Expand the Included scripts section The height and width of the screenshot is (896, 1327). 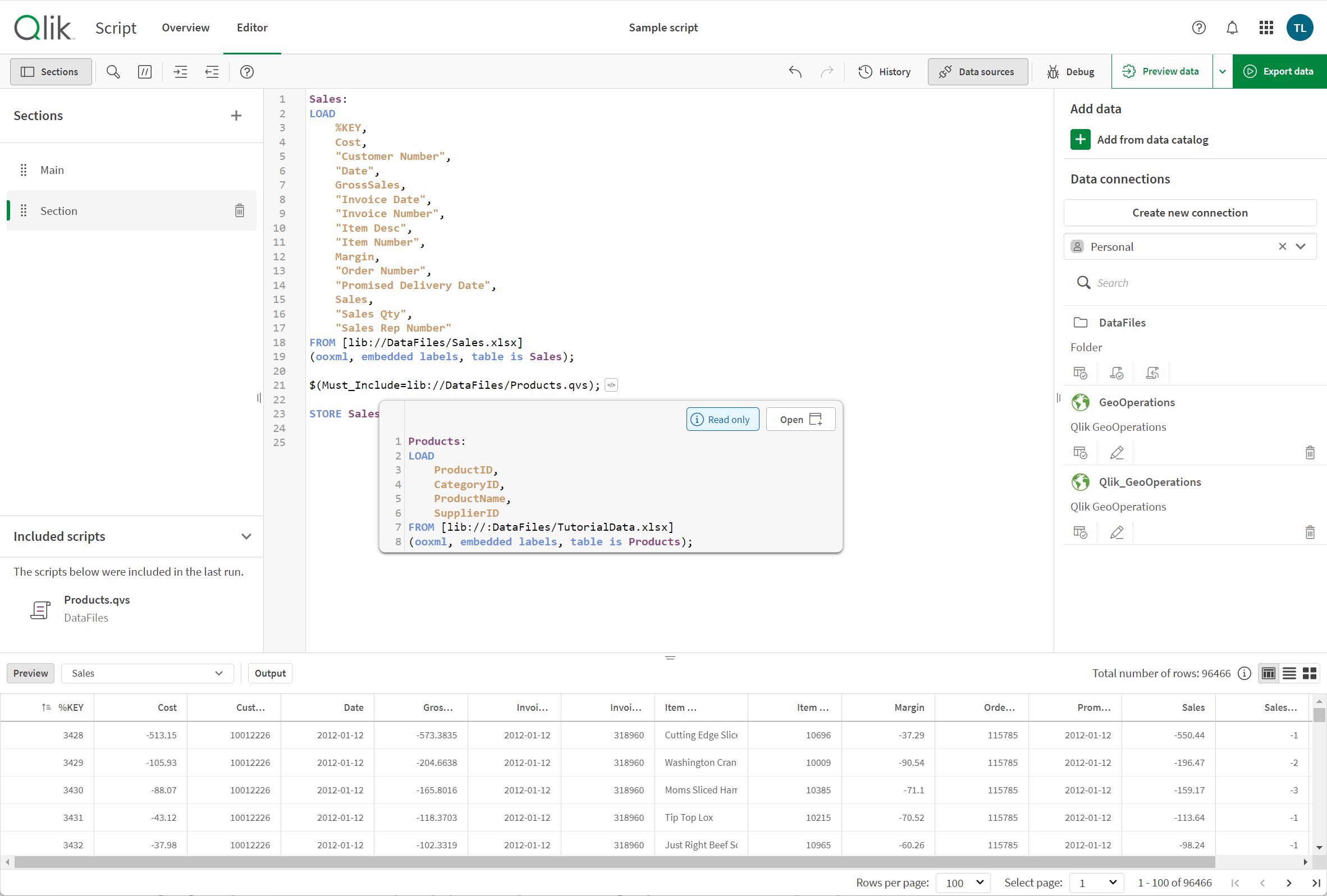click(246, 535)
